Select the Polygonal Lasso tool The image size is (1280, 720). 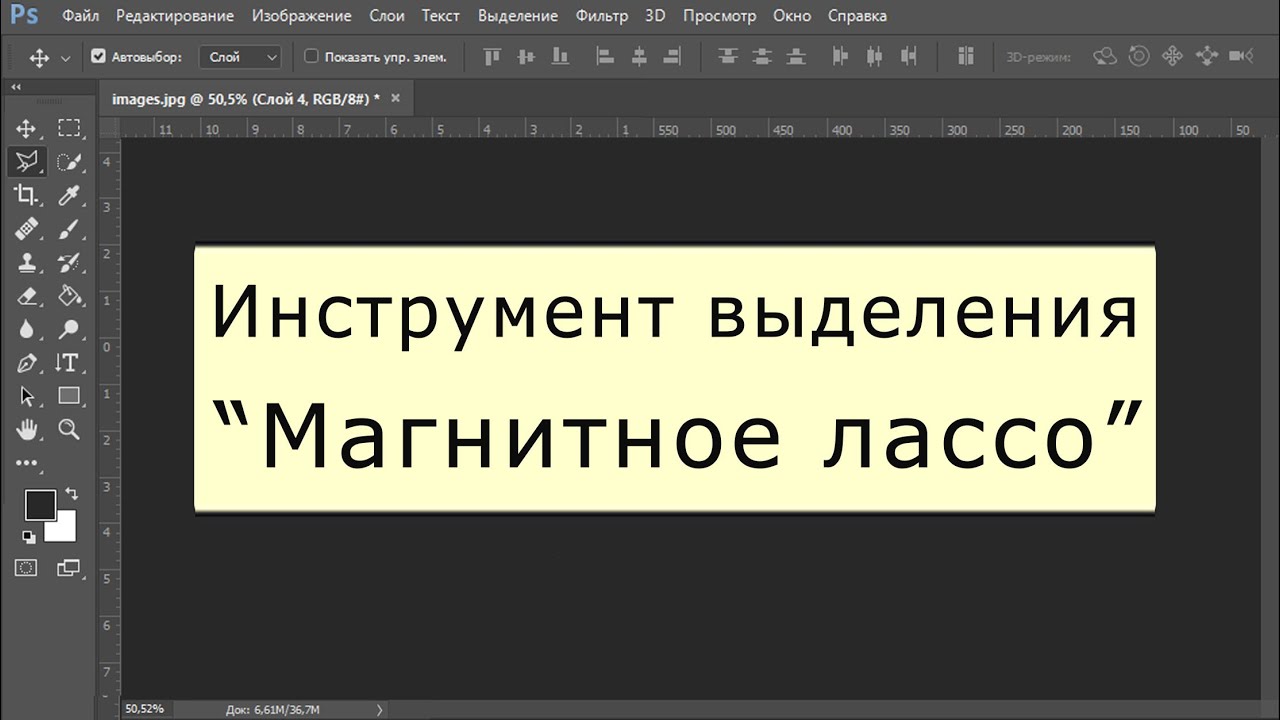tap(26, 161)
